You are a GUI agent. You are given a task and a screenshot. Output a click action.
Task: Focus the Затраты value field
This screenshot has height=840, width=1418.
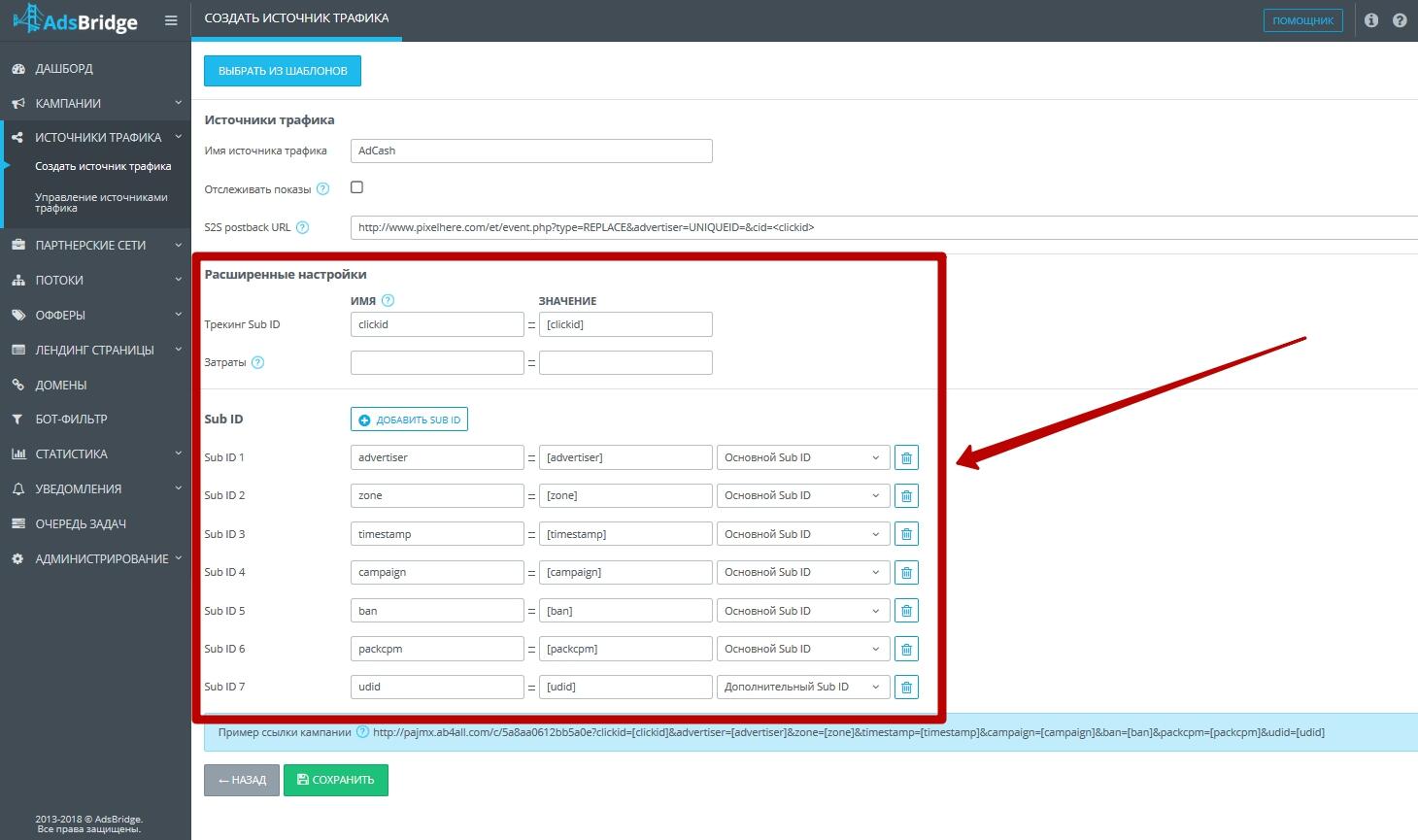tap(625, 363)
